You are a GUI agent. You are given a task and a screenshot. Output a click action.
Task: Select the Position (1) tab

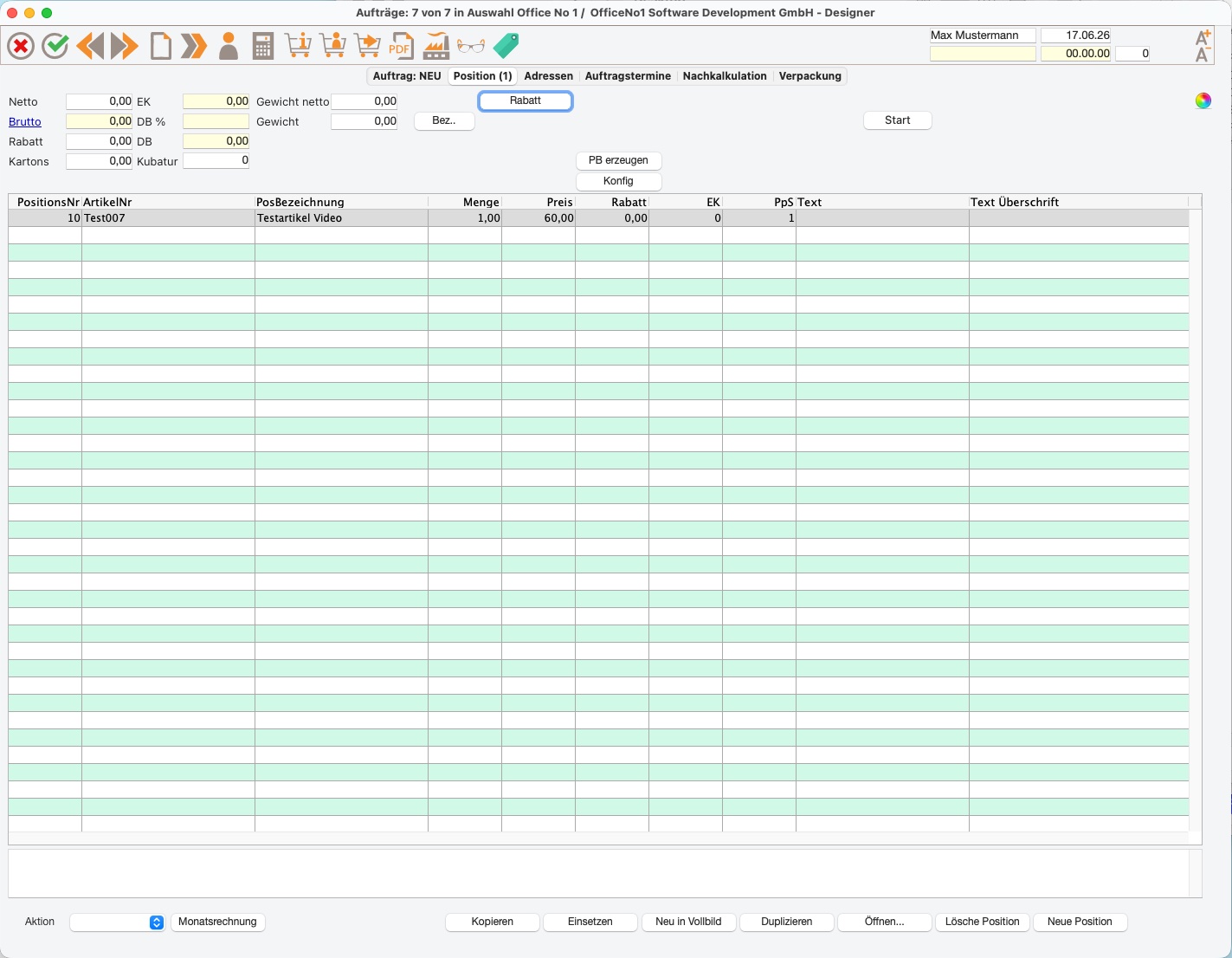coord(482,76)
